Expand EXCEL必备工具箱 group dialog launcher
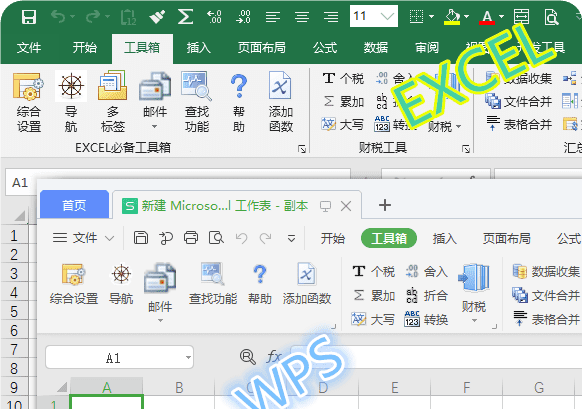582x409 pixels. [x=302, y=149]
